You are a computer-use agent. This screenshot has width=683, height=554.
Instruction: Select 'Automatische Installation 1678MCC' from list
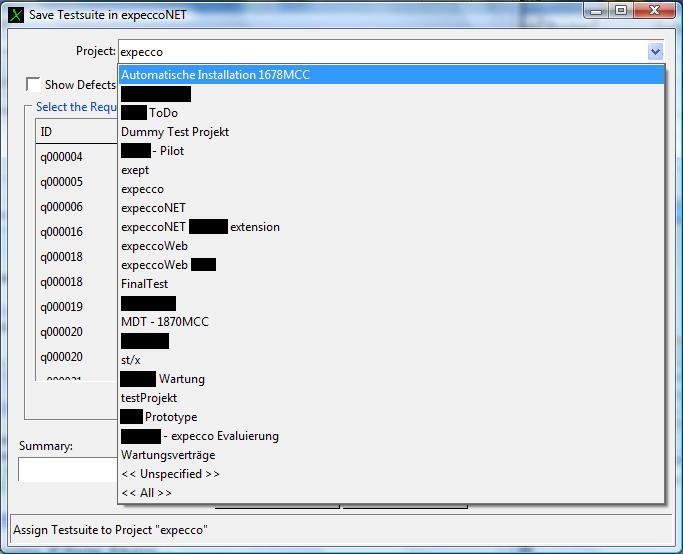[215, 75]
